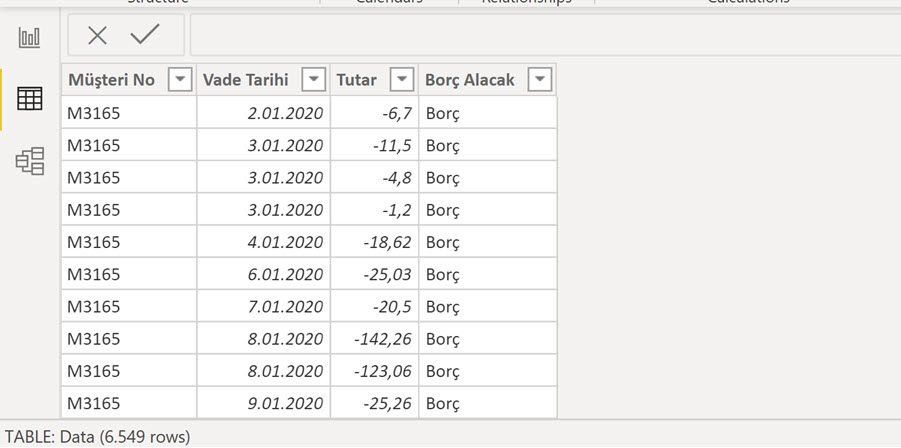Select the Tutar column header

tap(374, 80)
